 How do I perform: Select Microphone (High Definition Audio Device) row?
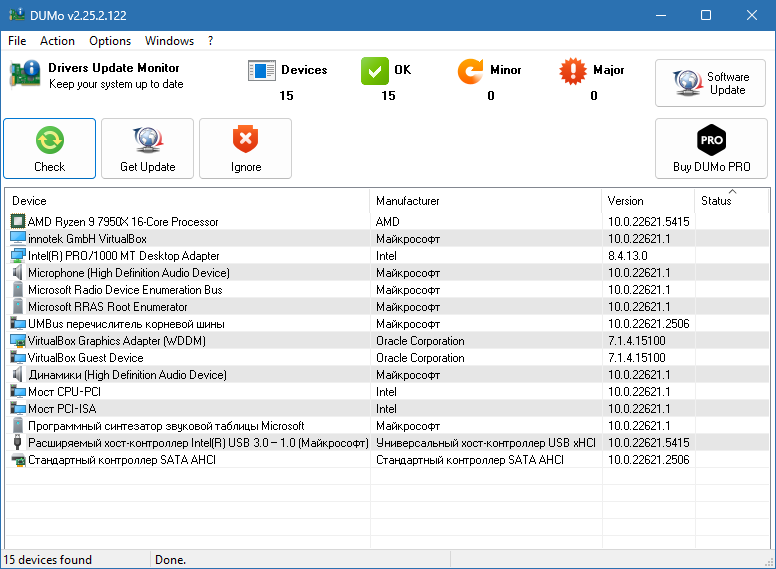[388, 273]
